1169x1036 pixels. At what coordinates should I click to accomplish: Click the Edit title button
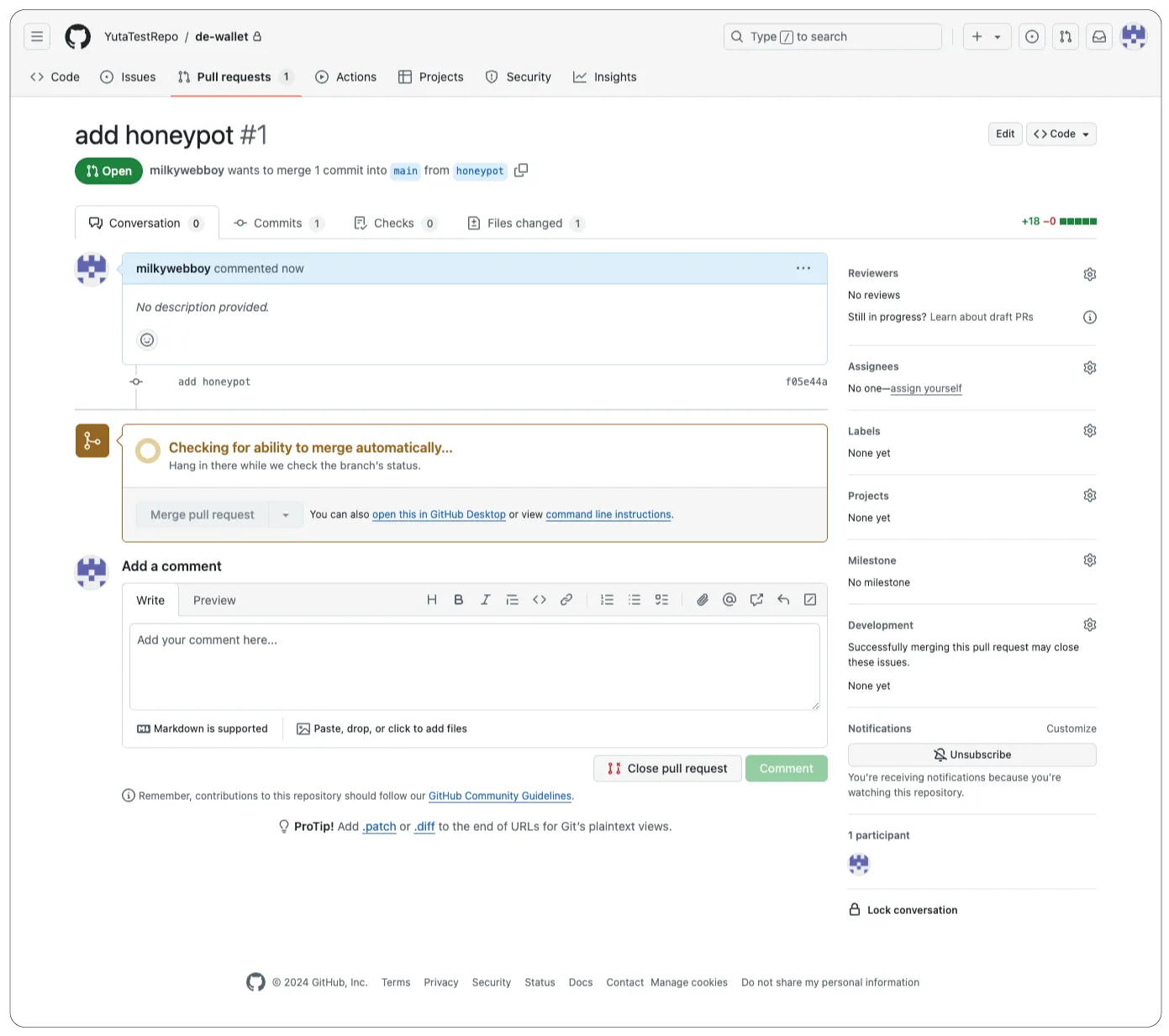click(1005, 134)
